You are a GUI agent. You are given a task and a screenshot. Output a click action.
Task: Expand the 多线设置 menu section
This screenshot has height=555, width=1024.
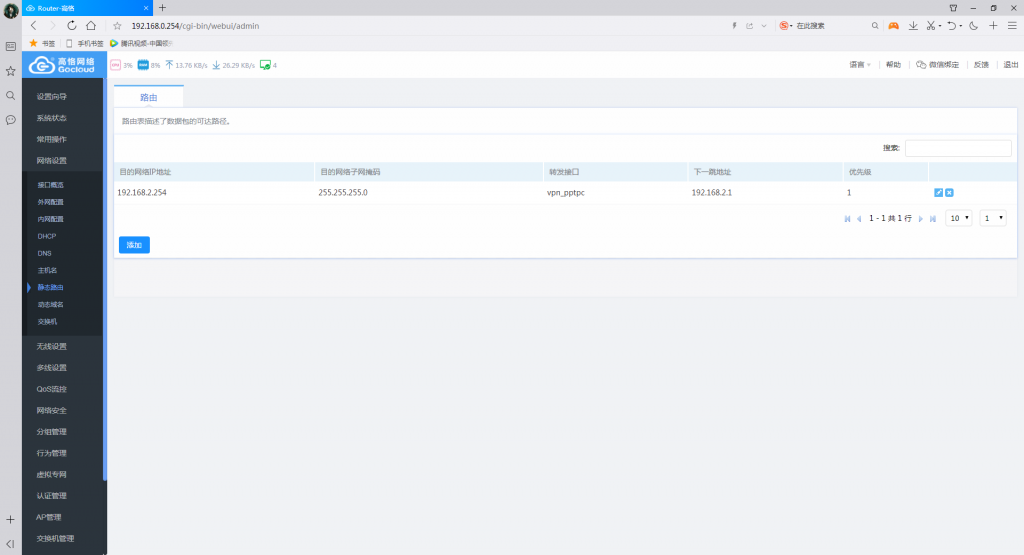(x=52, y=368)
